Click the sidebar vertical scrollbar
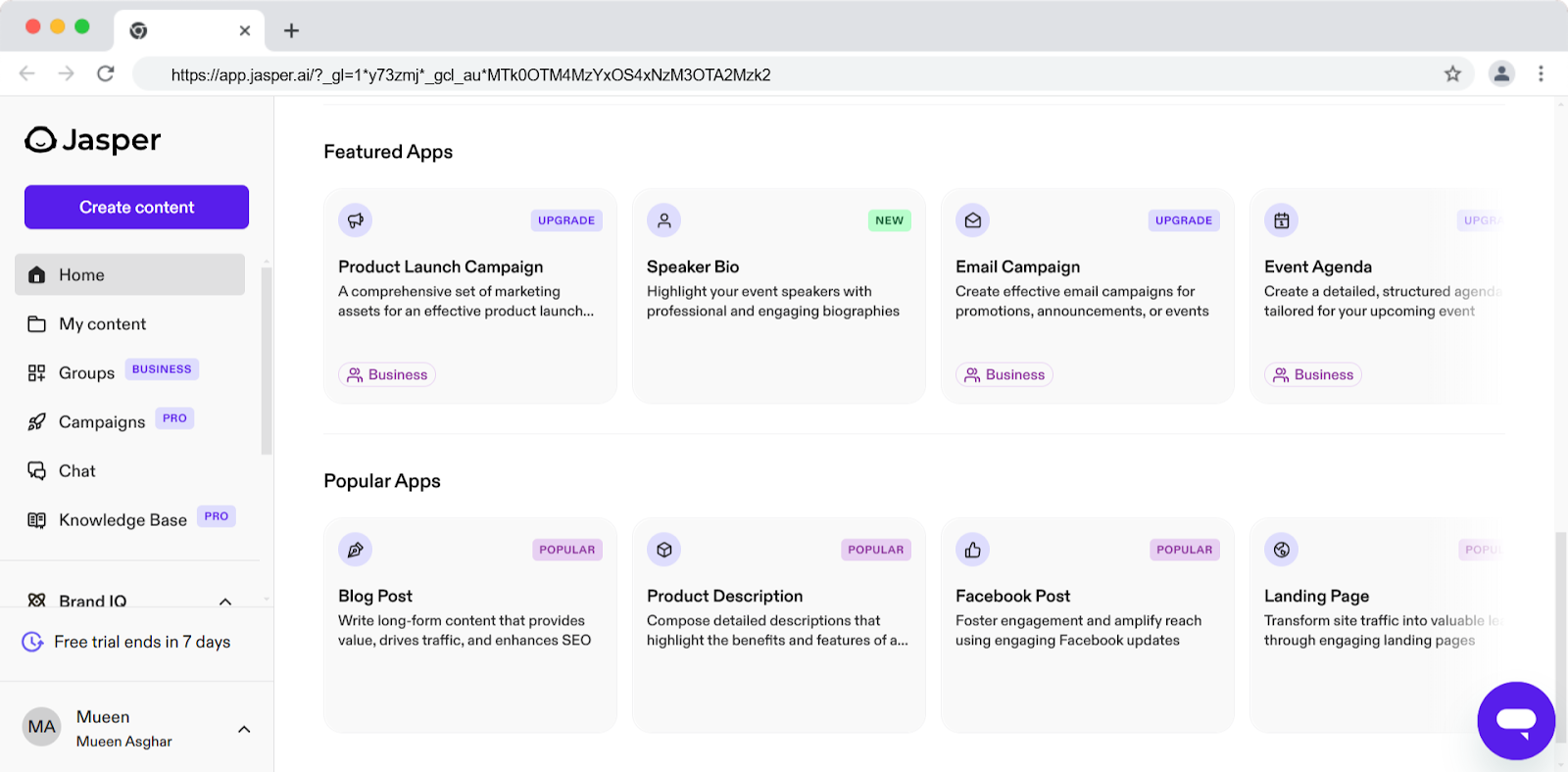Image resolution: width=1568 pixels, height=772 pixels. [267, 361]
